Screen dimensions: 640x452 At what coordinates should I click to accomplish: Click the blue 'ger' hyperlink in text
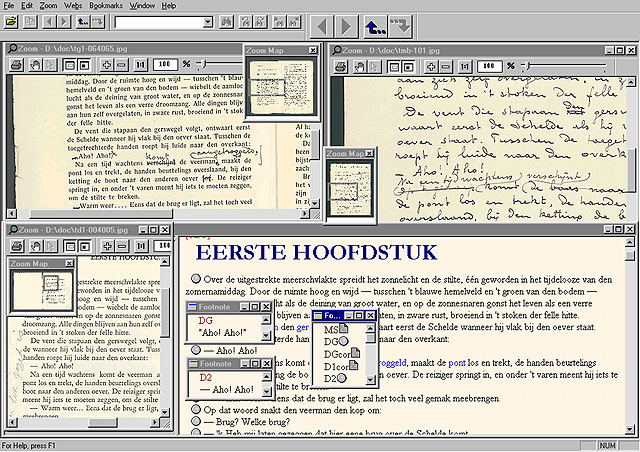click(x=302, y=327)
